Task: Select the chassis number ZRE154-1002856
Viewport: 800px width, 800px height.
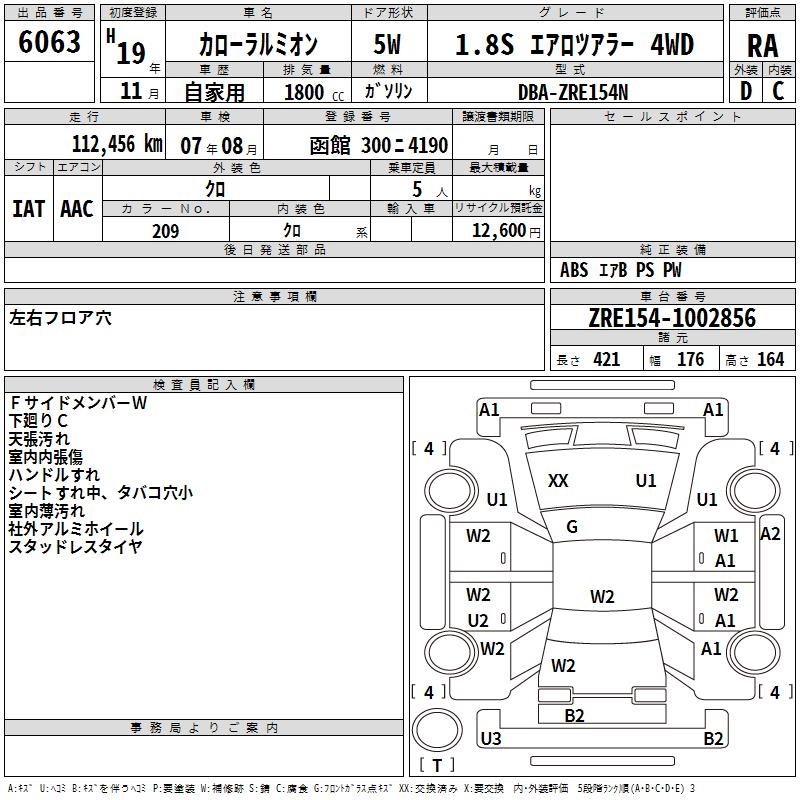Action: [671, 319]
